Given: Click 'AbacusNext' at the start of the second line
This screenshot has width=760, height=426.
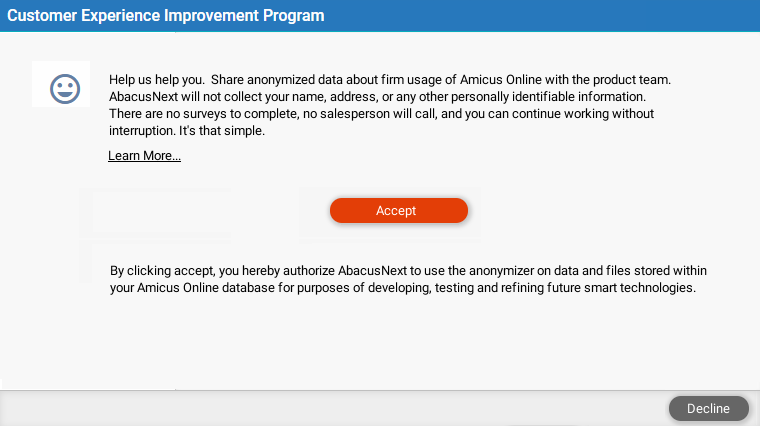Looking at the screenshot, I should click(x=143, y=96).
